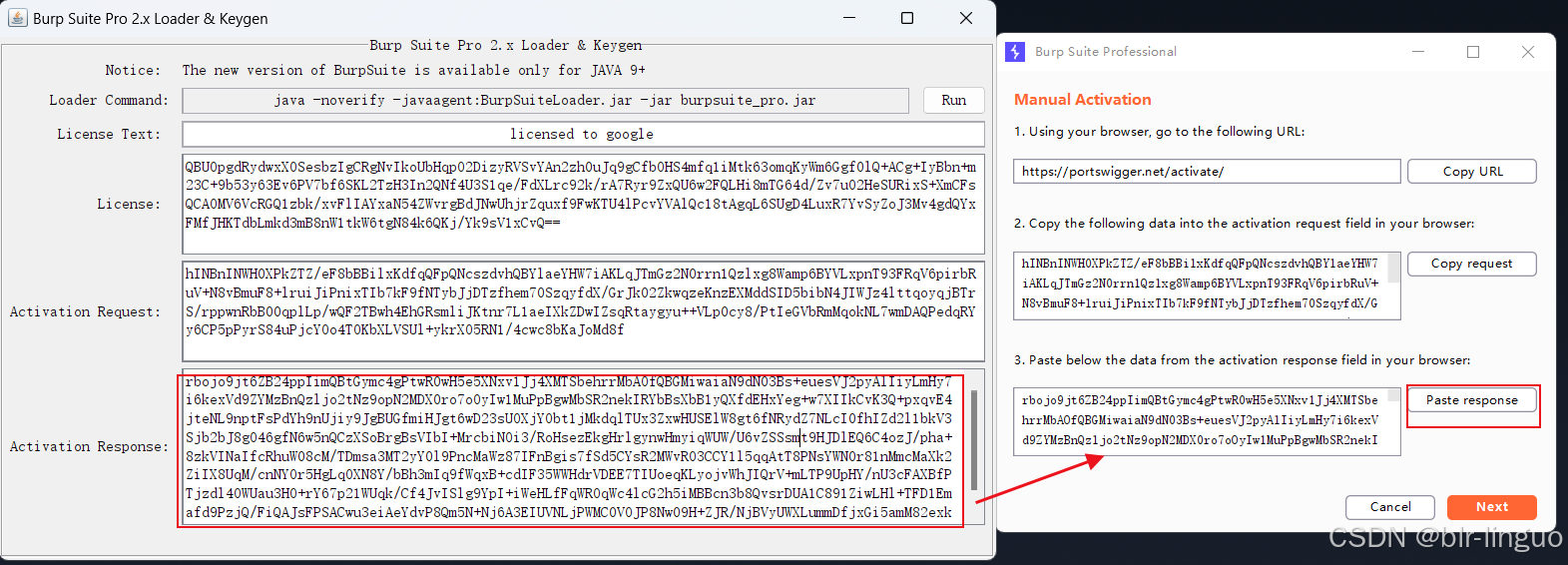Click the Run button in the Keygen window
Image resolution: width=1568 pixels, height=565 pixels.
953,101
